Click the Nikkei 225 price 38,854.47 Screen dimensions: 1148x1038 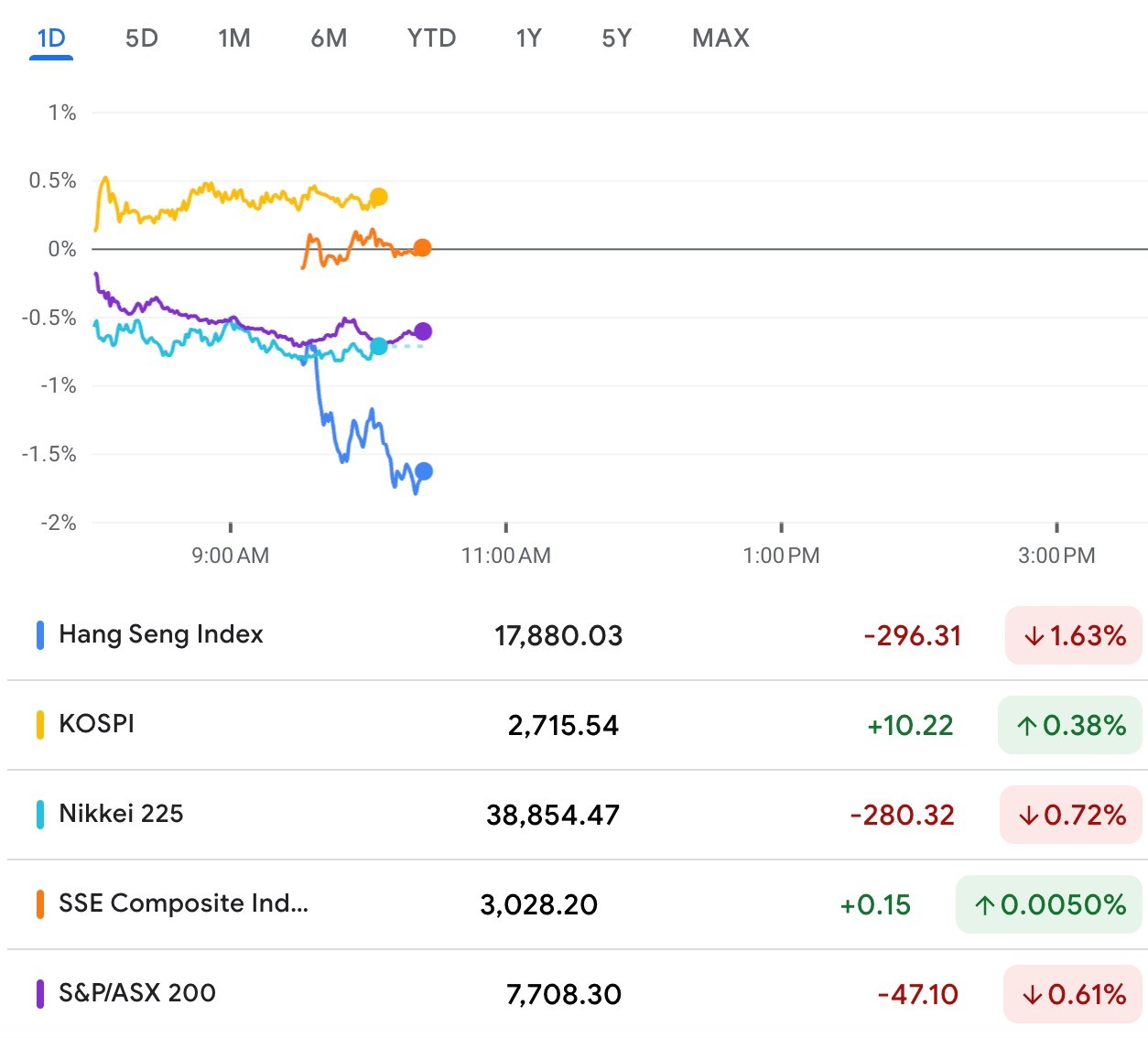pyautogui.click(x=553, y=815)
